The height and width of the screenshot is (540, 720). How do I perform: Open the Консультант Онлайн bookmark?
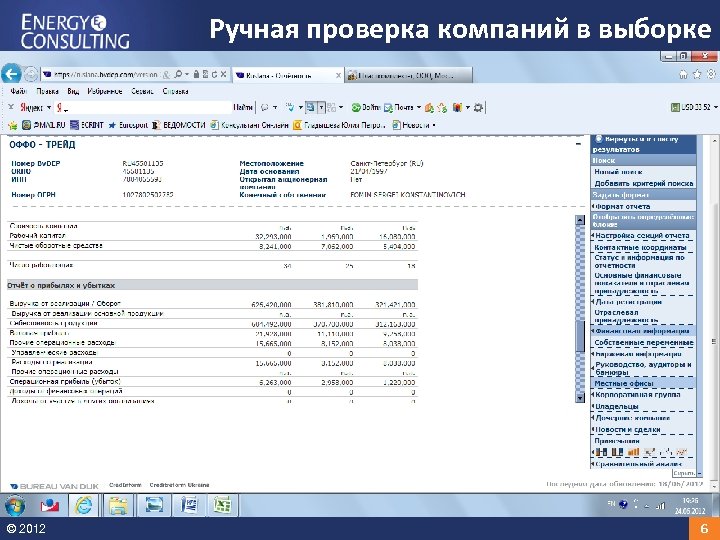[x=249, y=125]
